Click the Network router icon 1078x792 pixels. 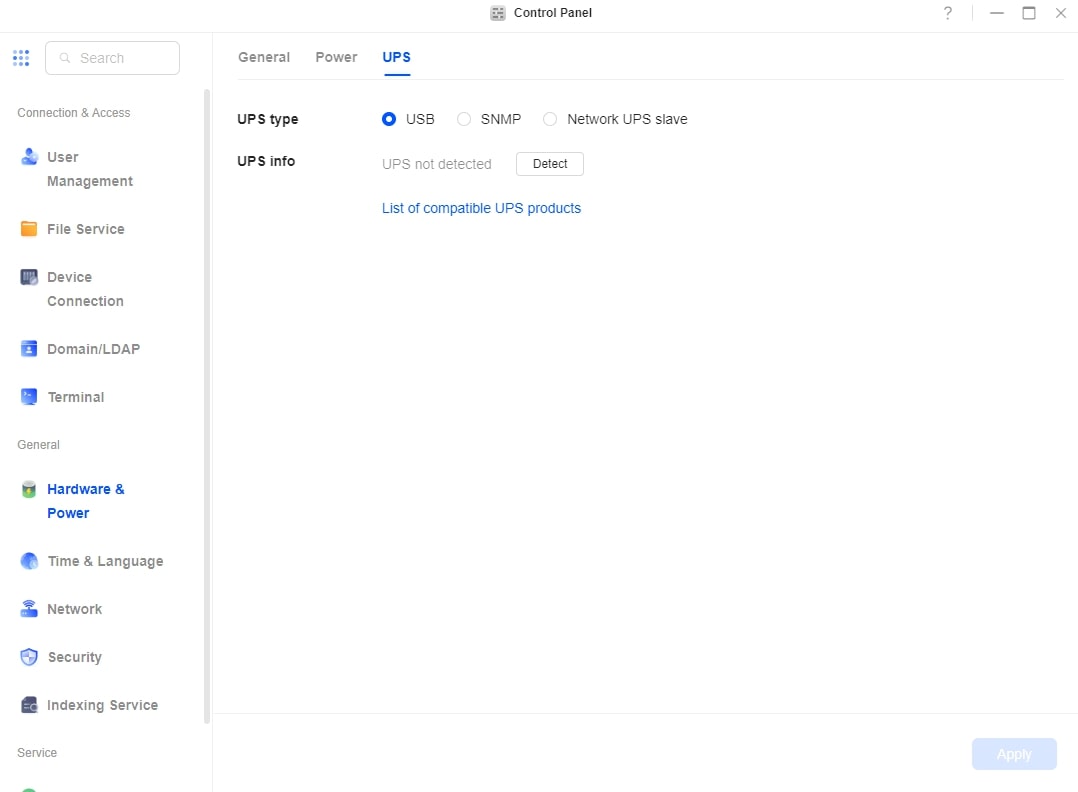tap(29, 609)
